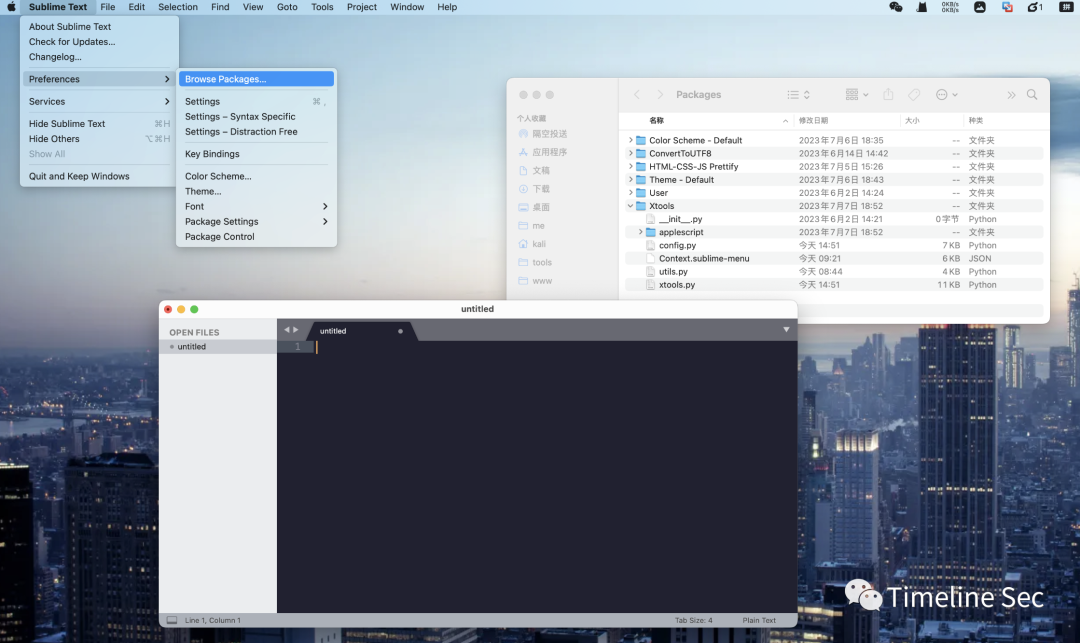Sort by date modified column header
The image size is (1080, 643).
pyautogui.click(x=847, y=120)
